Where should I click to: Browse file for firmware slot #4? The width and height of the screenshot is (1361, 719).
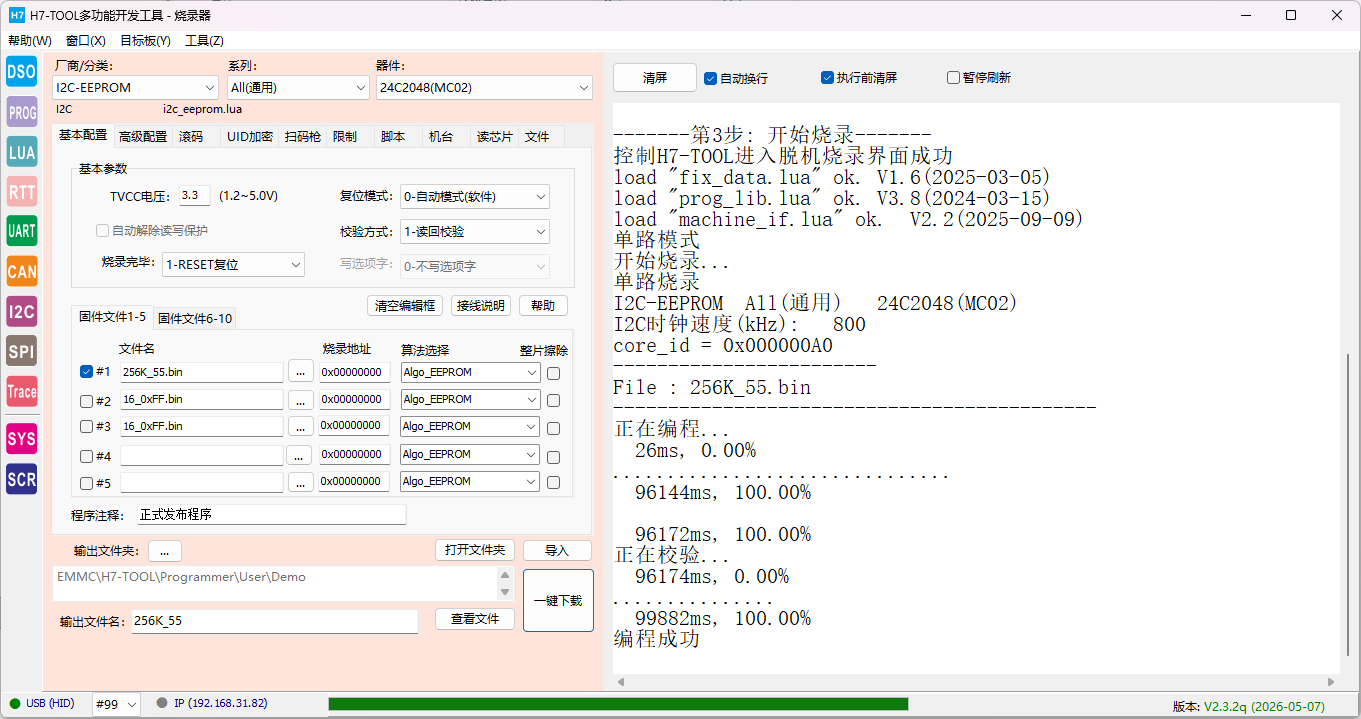tap(300, 454)
